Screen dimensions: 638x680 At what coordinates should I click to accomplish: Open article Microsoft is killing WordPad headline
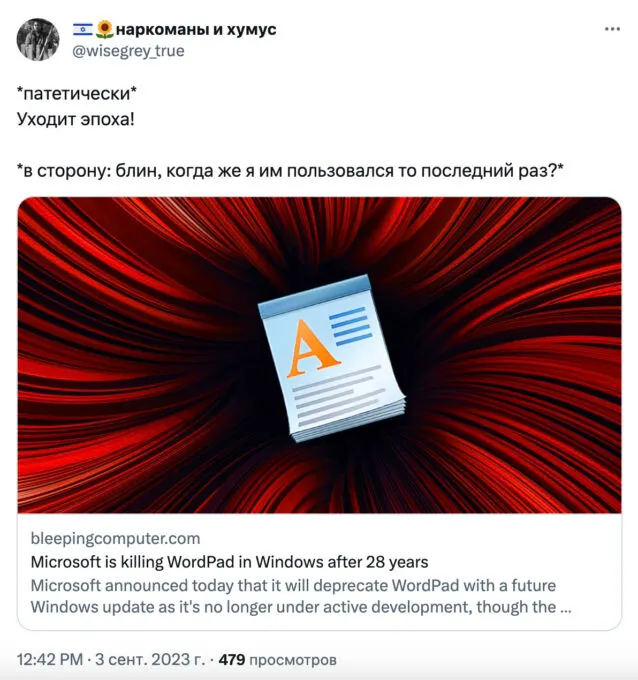tap(229, 562)
